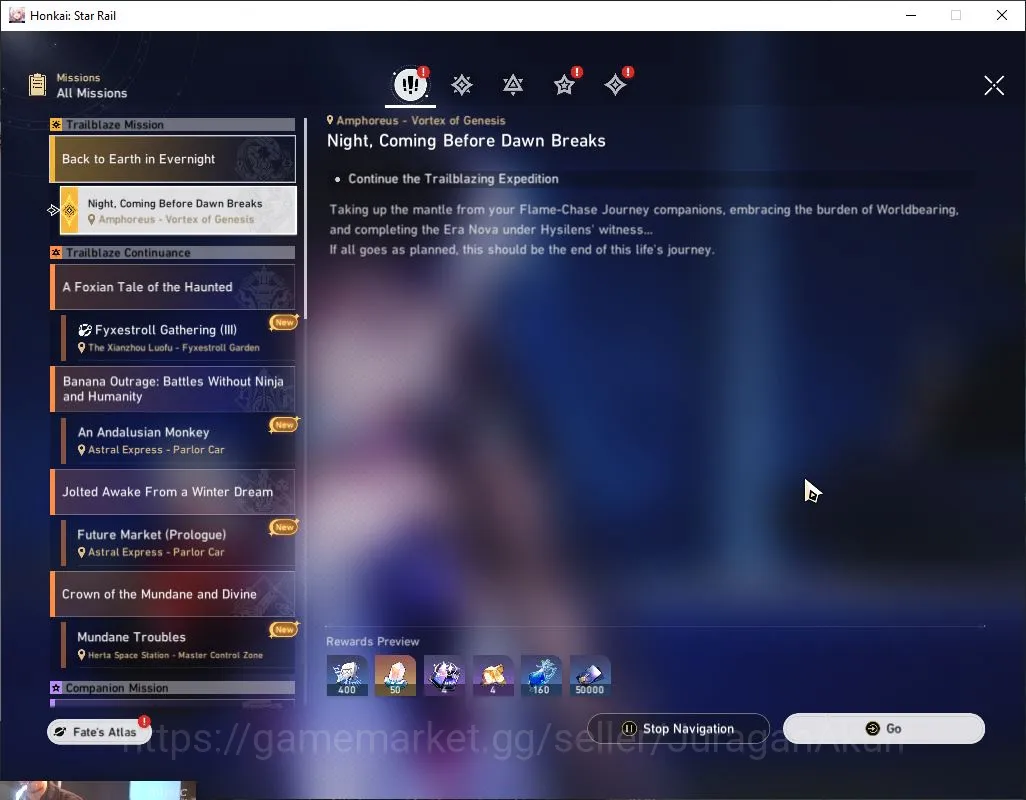Select An Andalusian Monkey mission

tap(179, 440)
